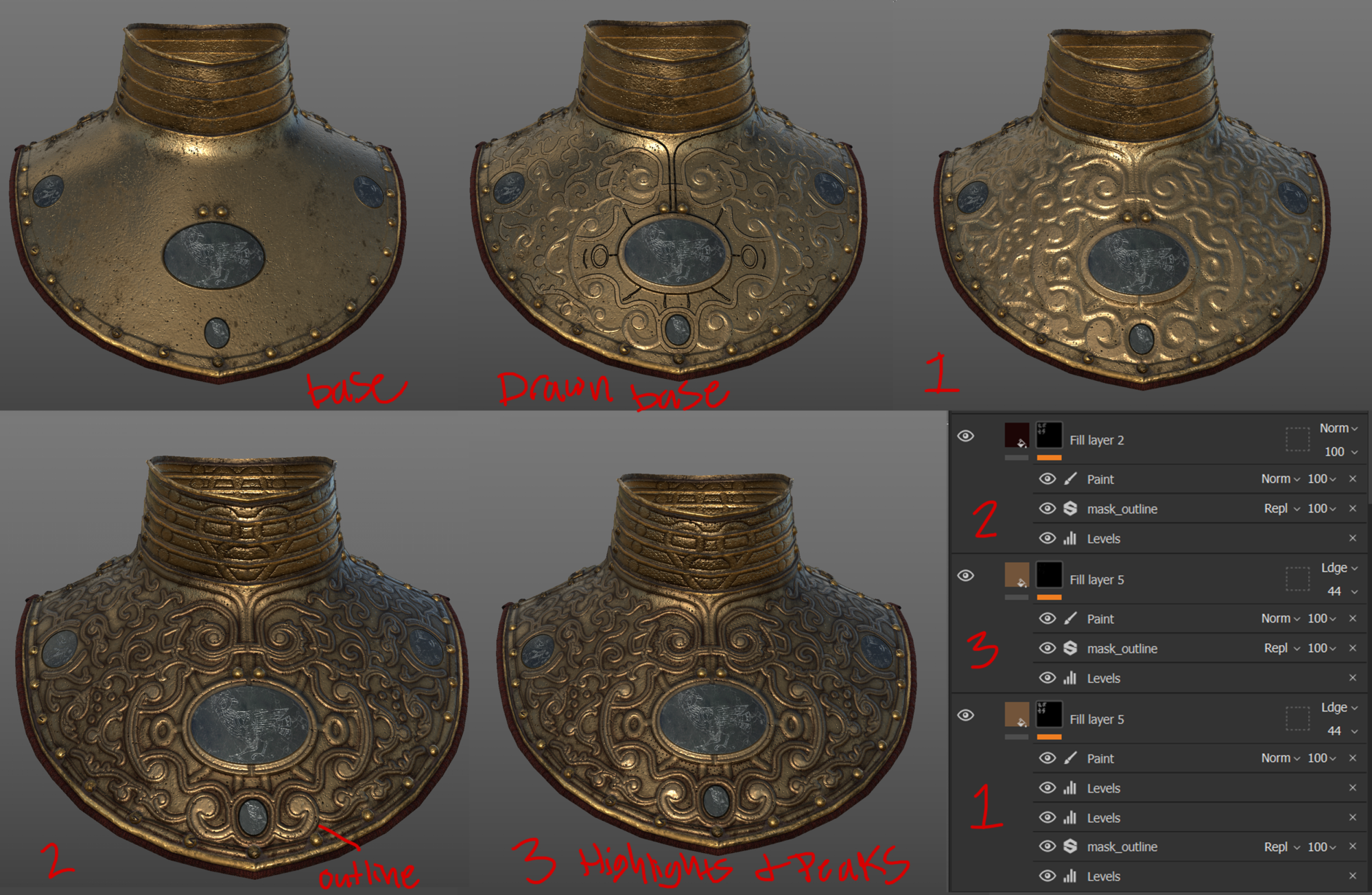Image resolution: width=1372 pixels, height=895 pixels.
Task: Open Norm blend mode dropdown of Fill layer 2
Action: (x=1338, y=428)
